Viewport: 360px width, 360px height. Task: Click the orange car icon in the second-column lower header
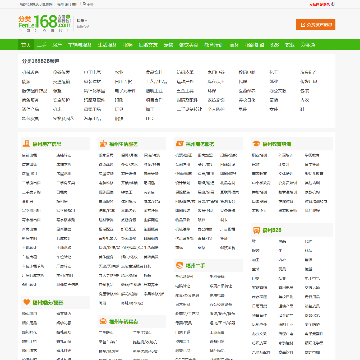pyautogui.click(x=103, y=321)
